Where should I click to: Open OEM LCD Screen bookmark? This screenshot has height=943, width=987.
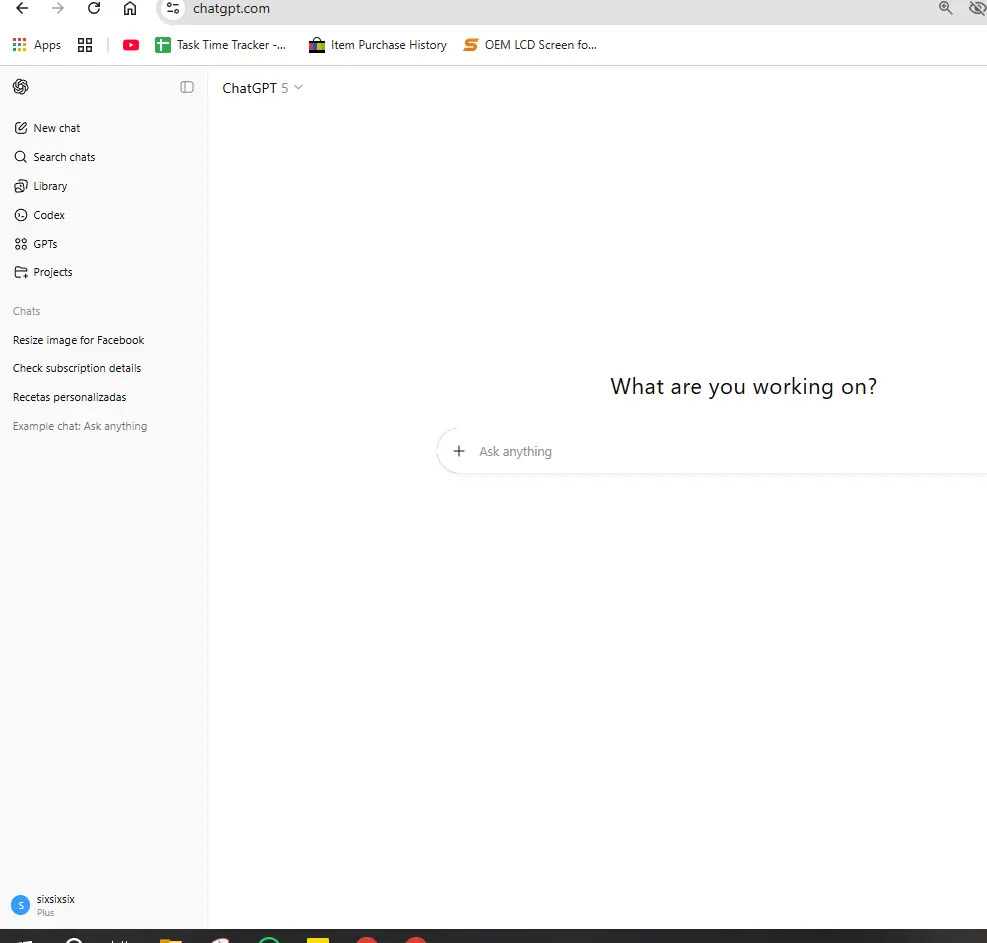coord(530,45)
